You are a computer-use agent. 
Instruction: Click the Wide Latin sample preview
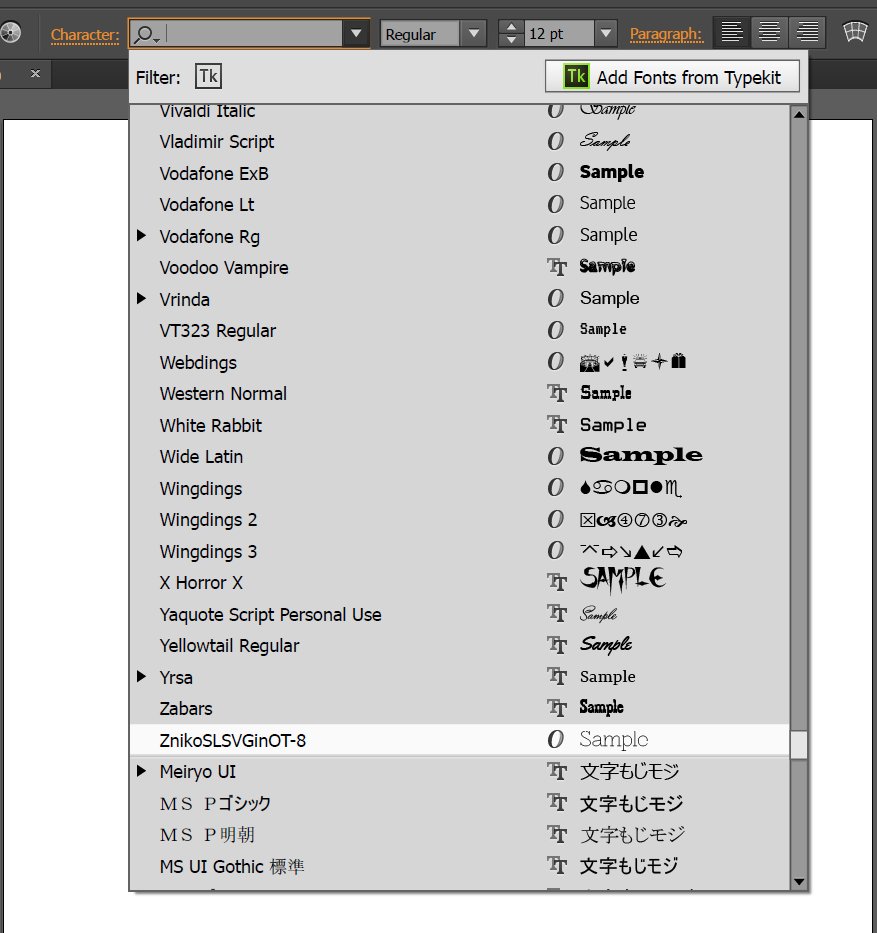pos(641,455)
